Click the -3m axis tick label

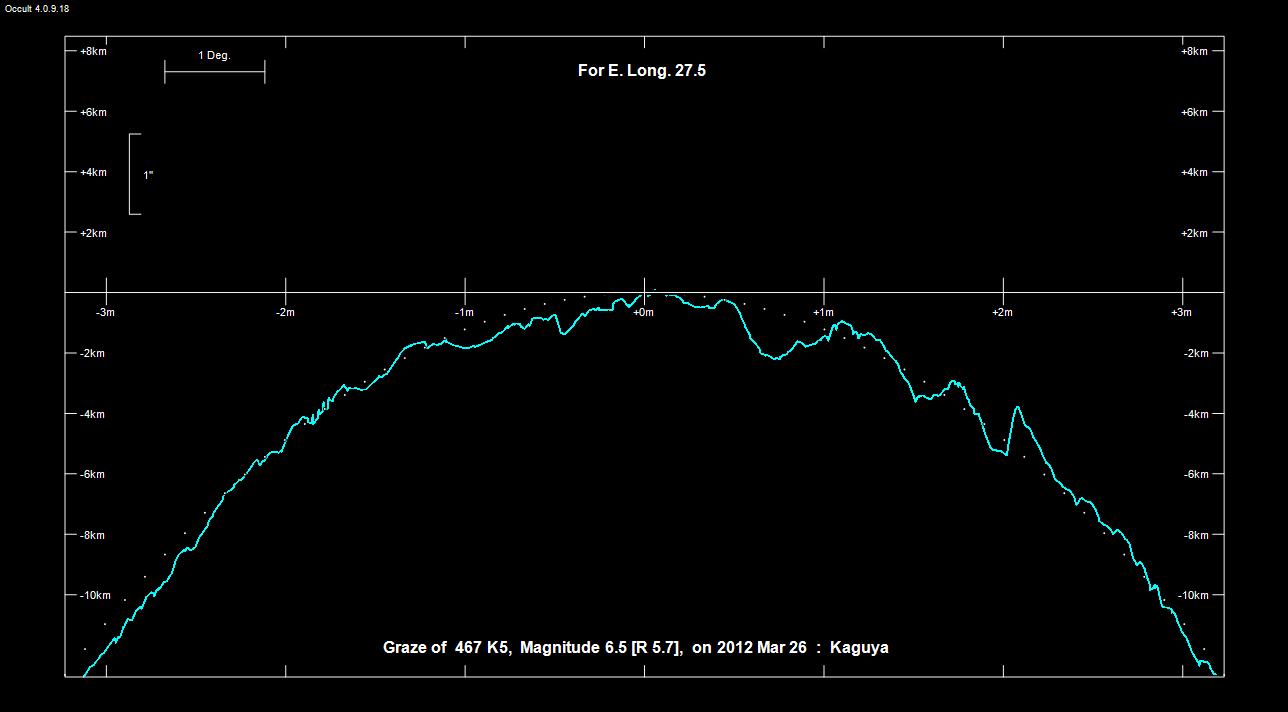[105, 312]
